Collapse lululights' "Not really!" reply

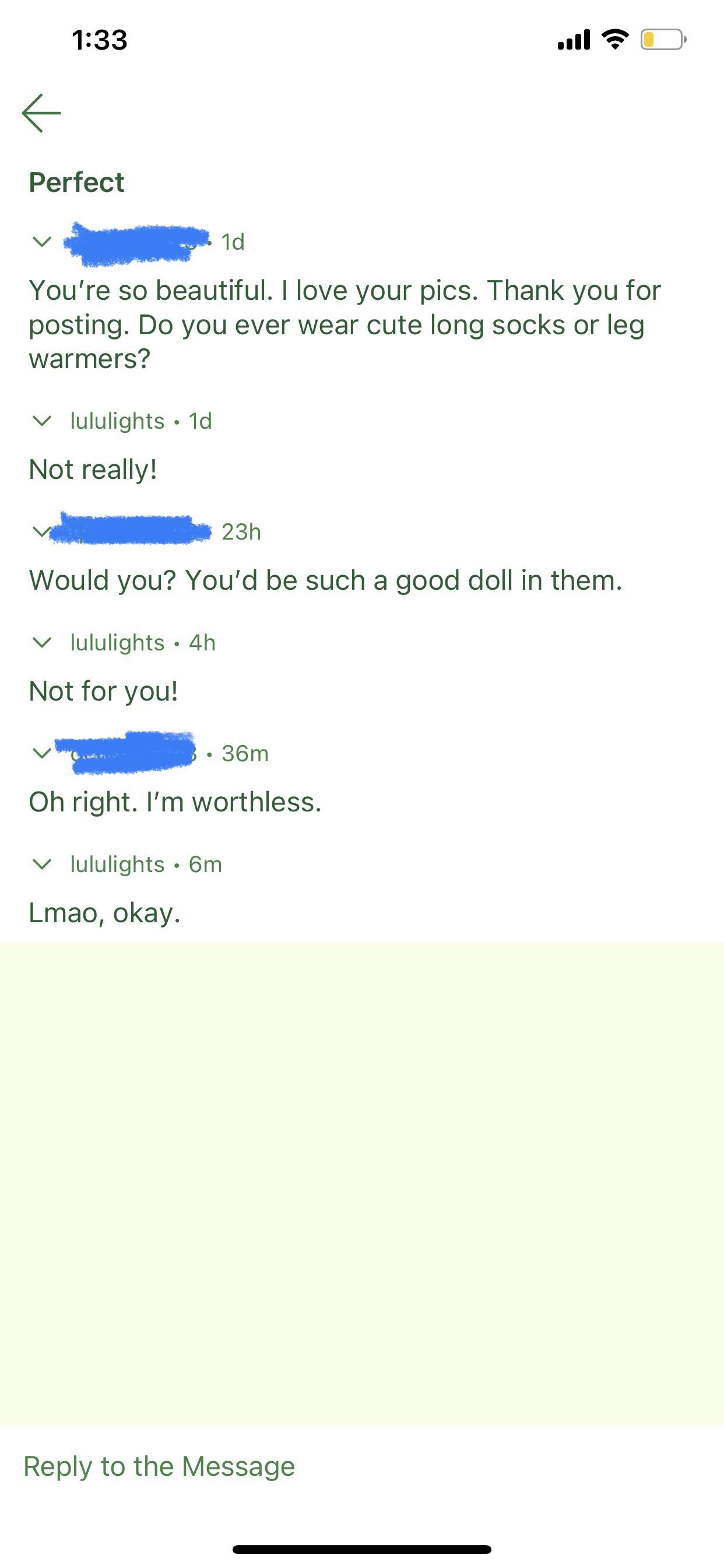(41, 421)
